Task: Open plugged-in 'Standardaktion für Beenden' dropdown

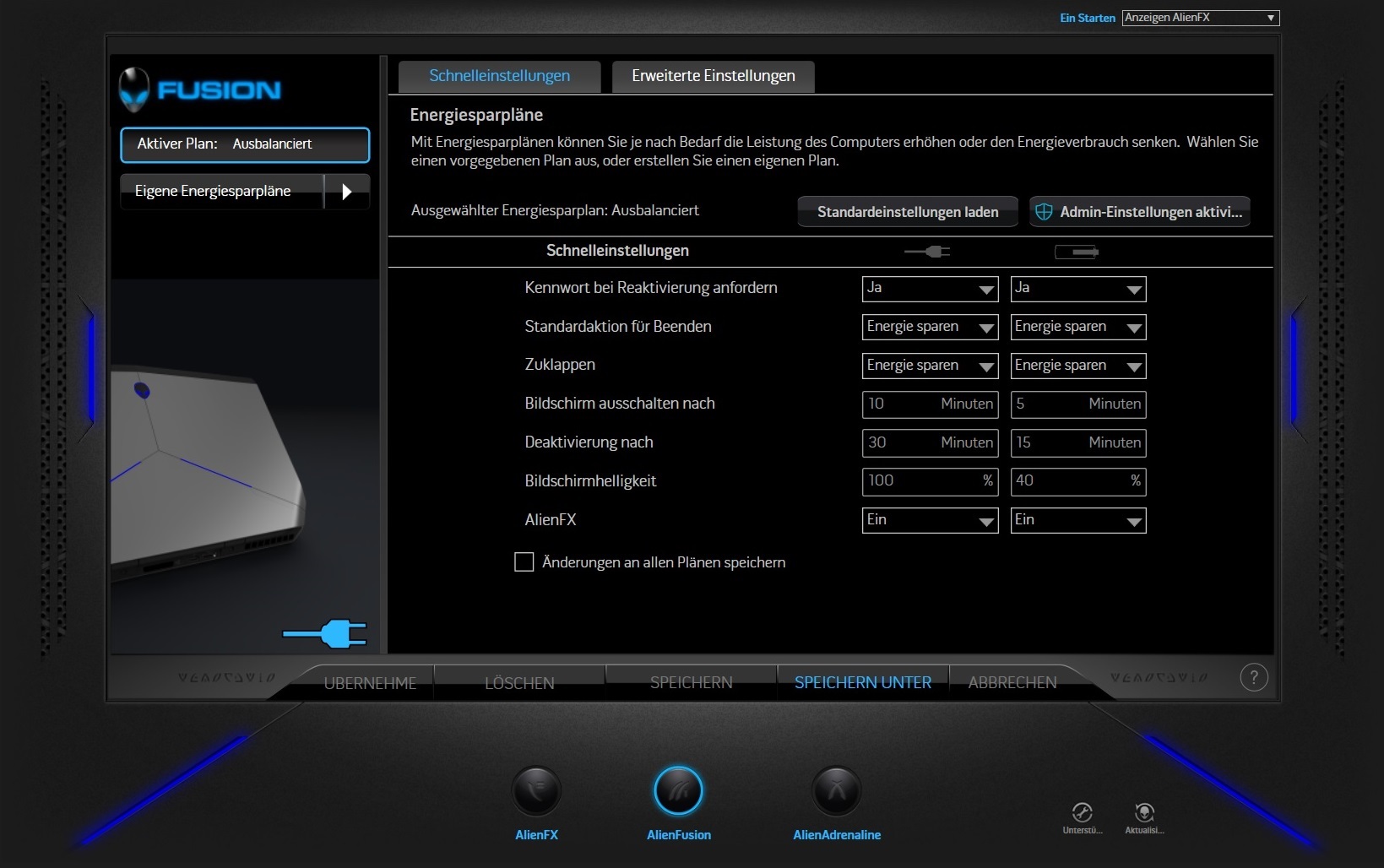Action: (930, 327)
